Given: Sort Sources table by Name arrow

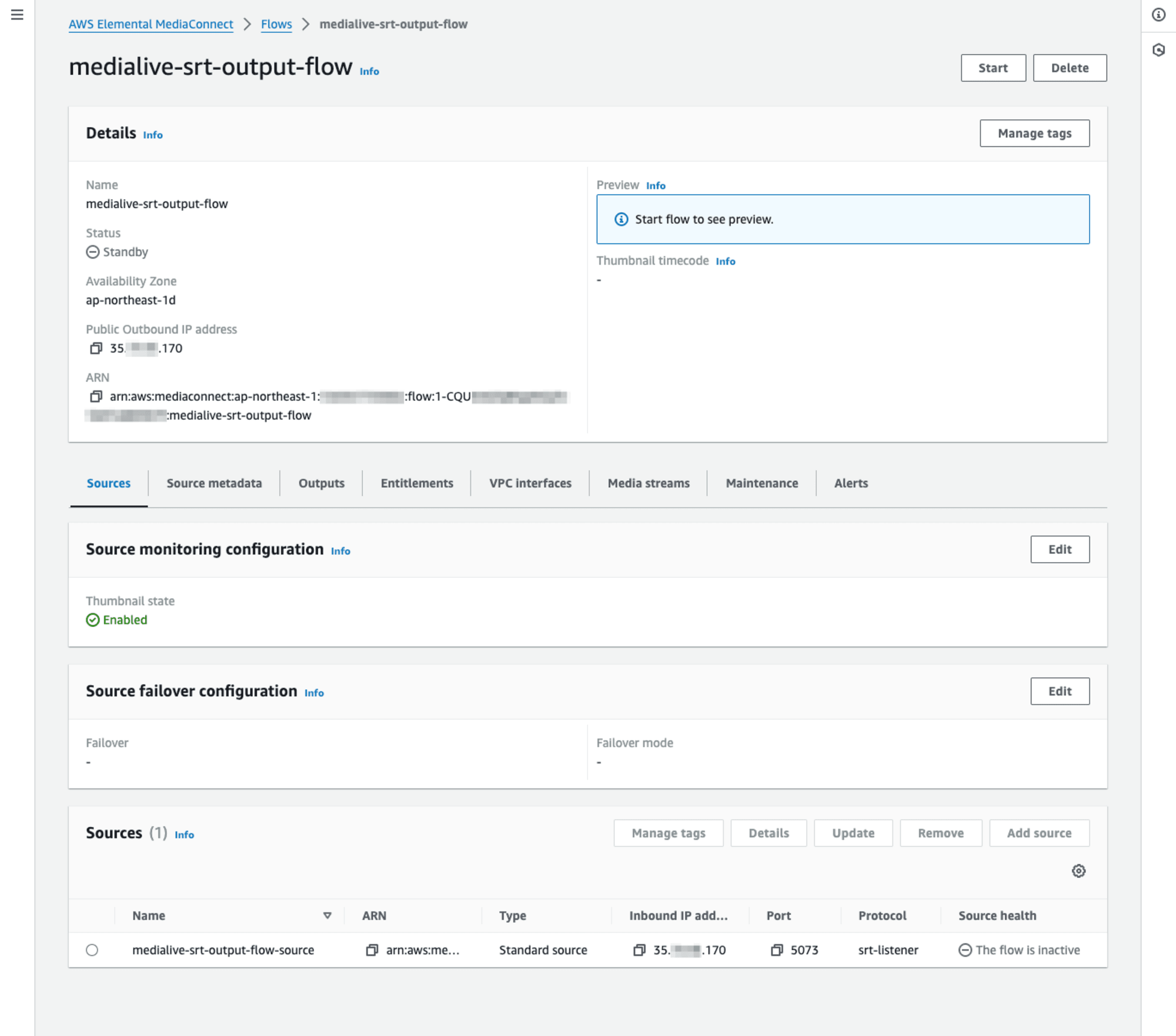Looking at the screenshot, I should [x=328, y=915].
